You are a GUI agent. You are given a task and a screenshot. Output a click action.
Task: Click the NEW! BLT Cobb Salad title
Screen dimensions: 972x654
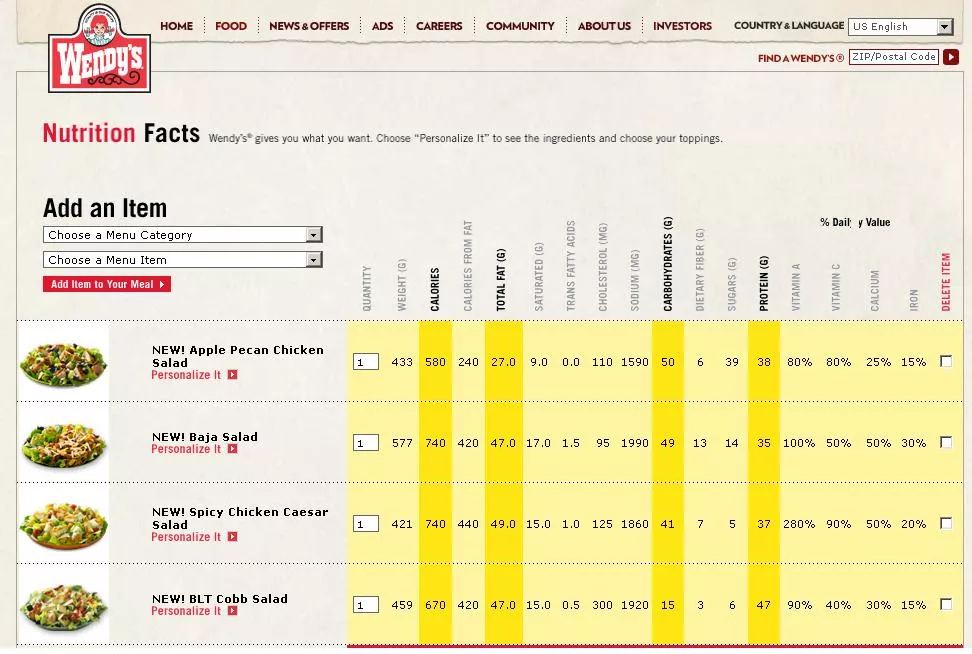coord(219,599)
